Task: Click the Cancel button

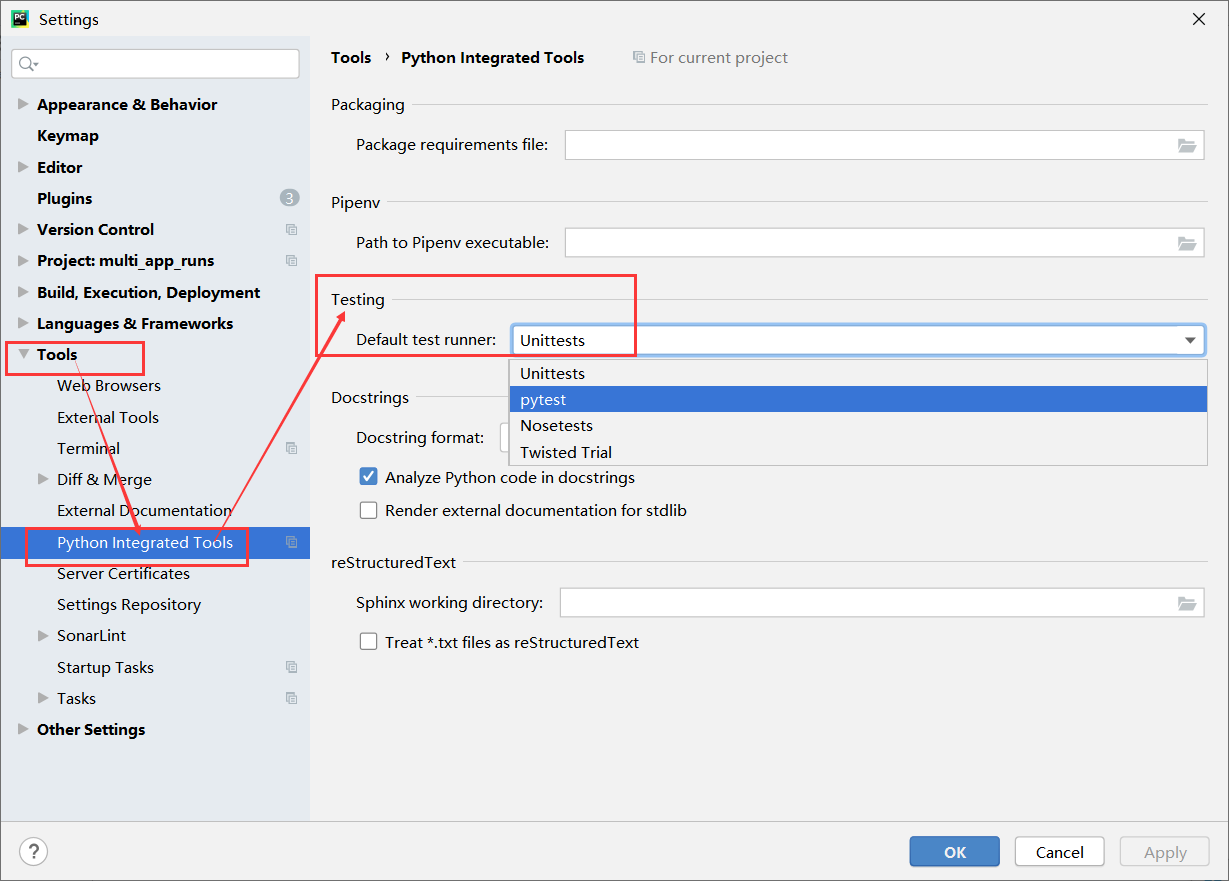Action: tap(1060, 852)
